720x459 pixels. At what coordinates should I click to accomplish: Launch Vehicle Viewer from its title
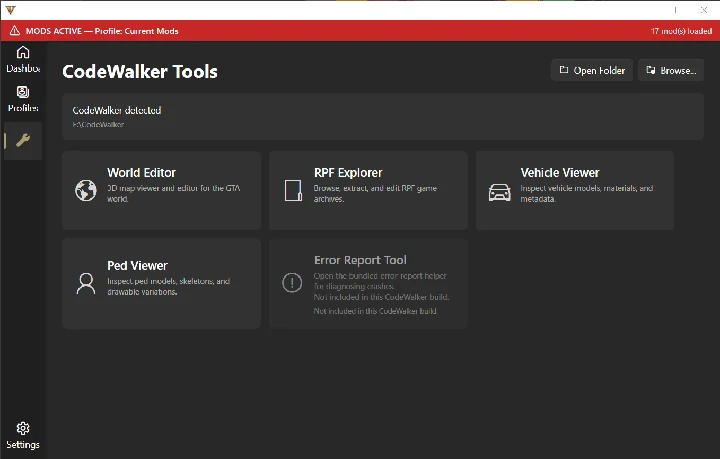(560, 173)
